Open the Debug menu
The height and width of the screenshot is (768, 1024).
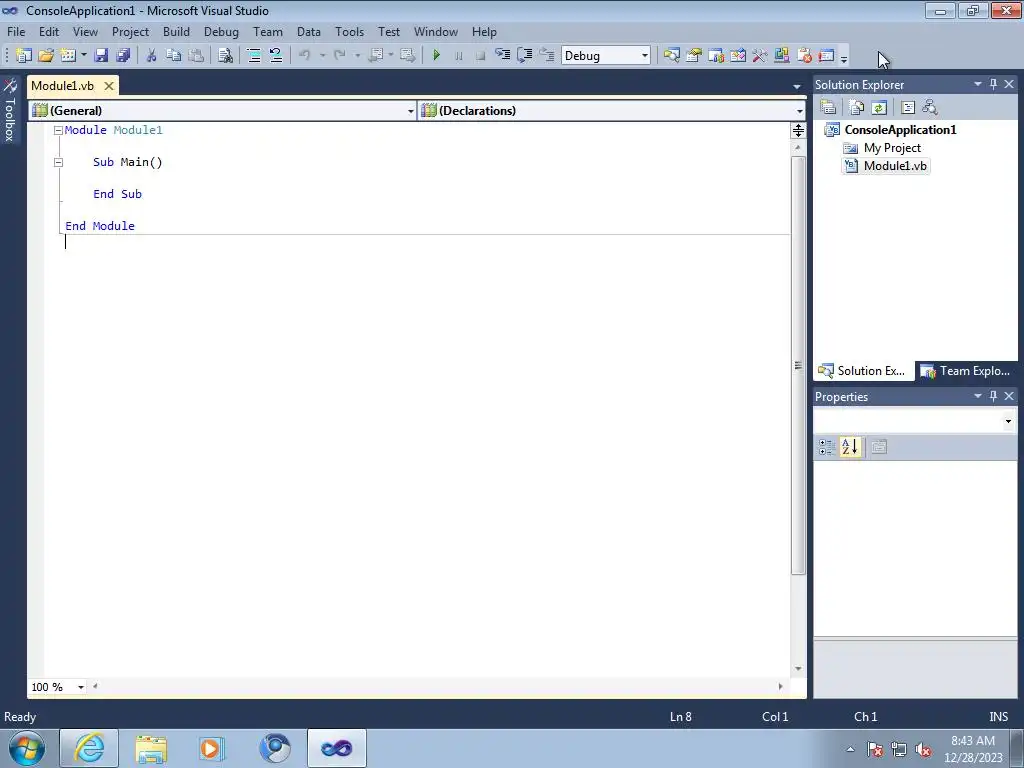pyautogui.click(x=221, y=31)
